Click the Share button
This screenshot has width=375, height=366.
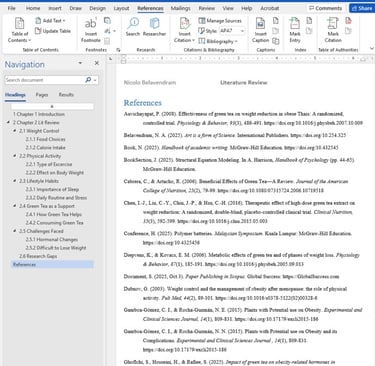(362, 8)
